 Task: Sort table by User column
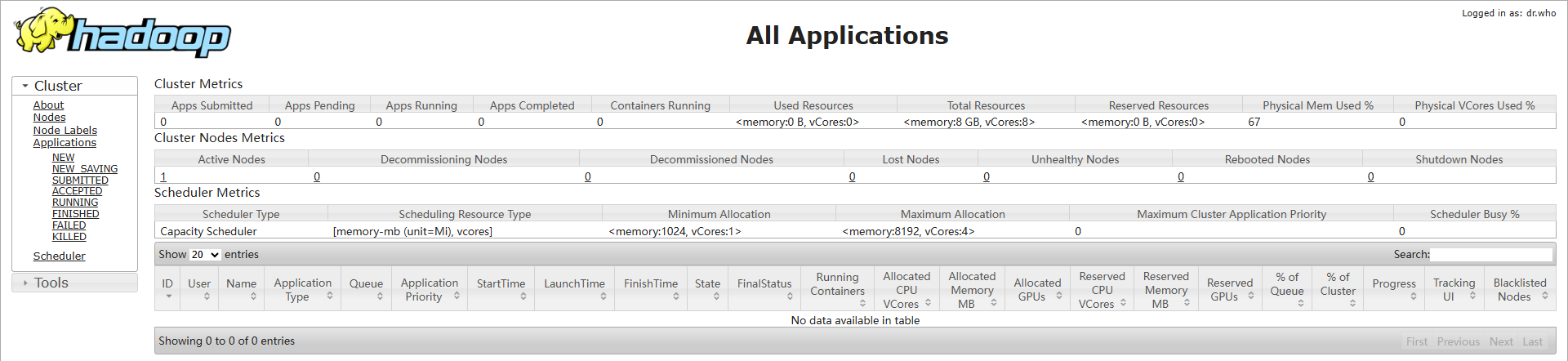(x=199, y=288)
